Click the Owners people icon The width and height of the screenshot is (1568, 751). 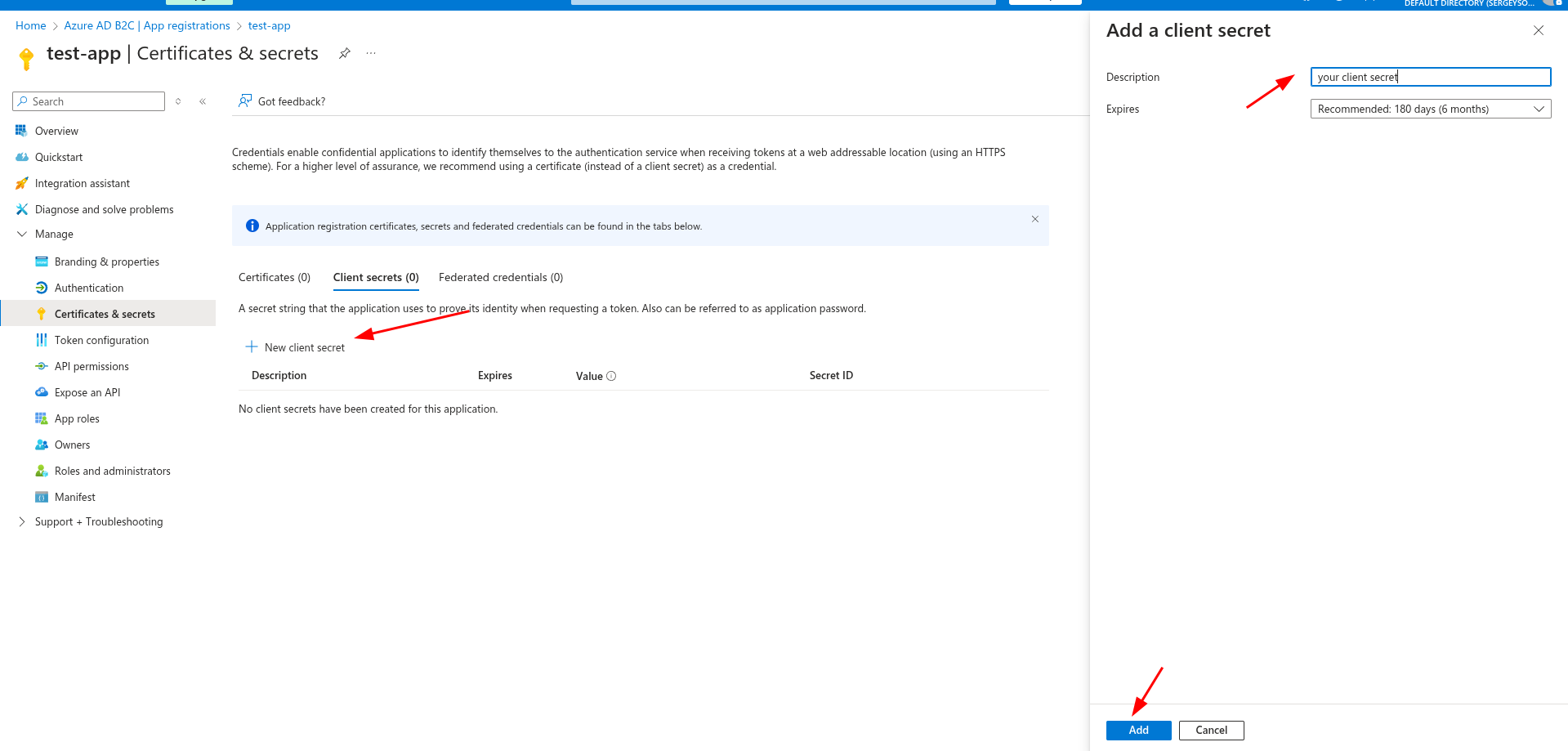coord(42,445)
